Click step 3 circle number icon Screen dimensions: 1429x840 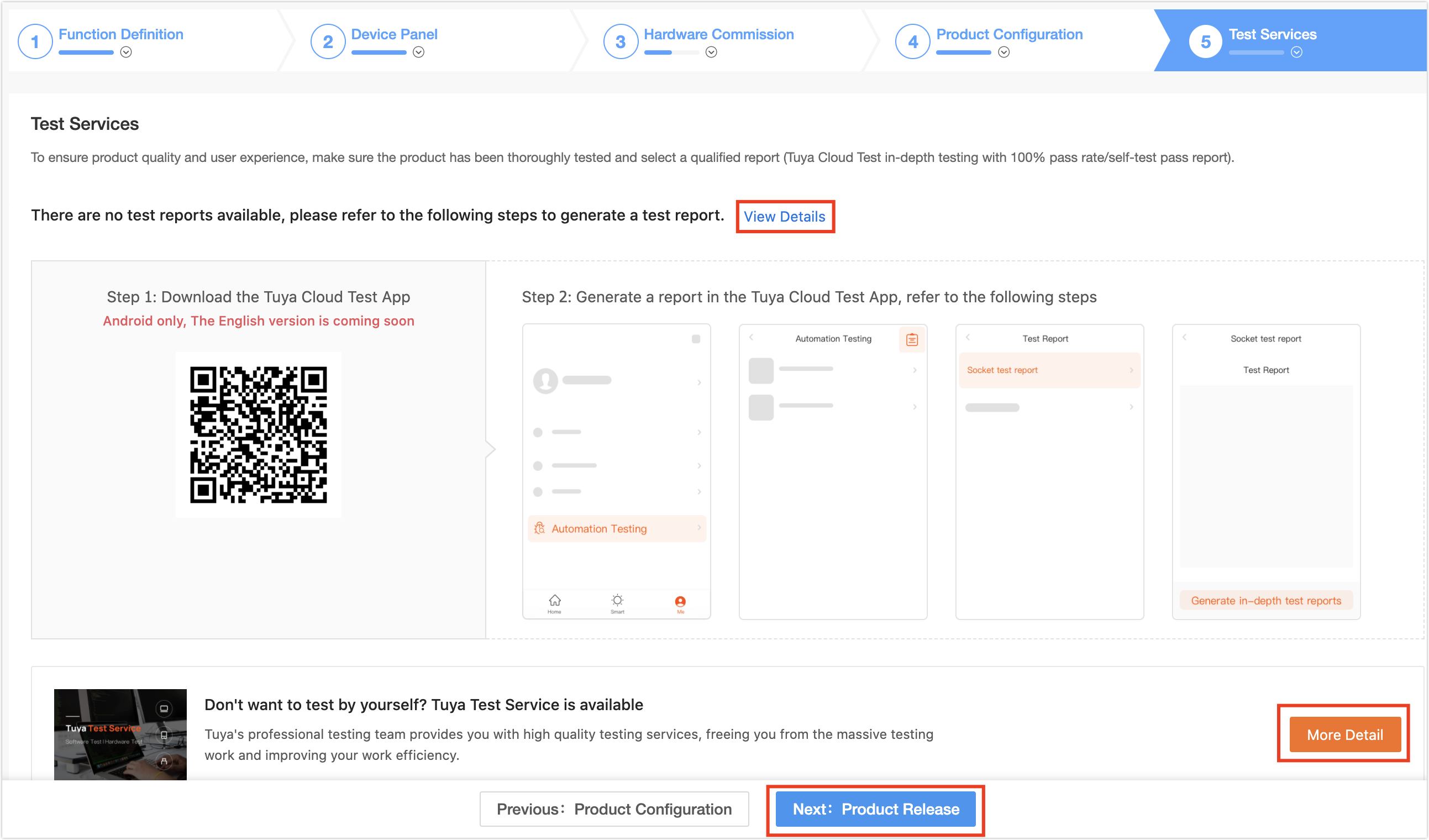click(x=621, y=41)
